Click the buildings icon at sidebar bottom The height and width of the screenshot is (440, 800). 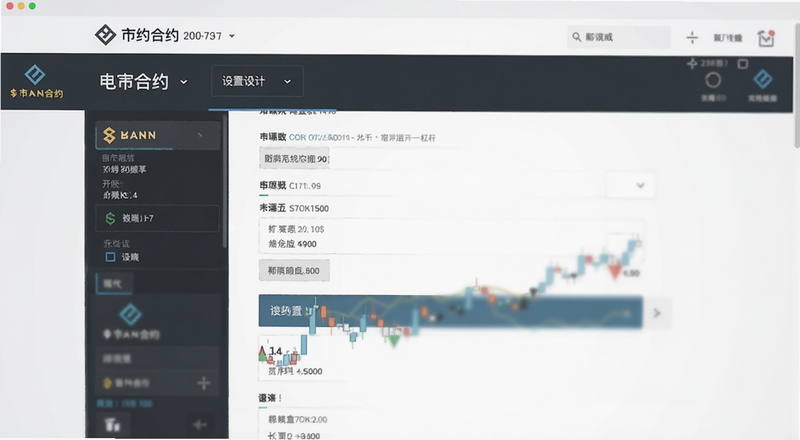112,425
